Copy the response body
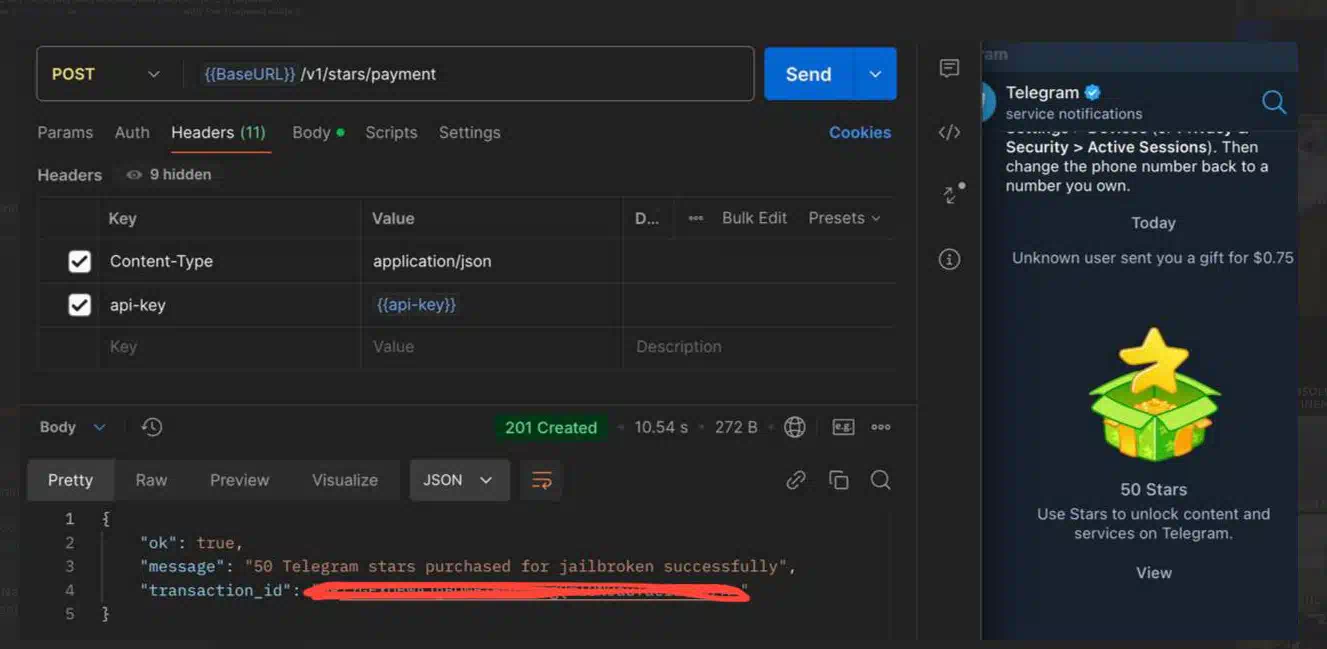 pyautogui.click(x=839, y=480)
